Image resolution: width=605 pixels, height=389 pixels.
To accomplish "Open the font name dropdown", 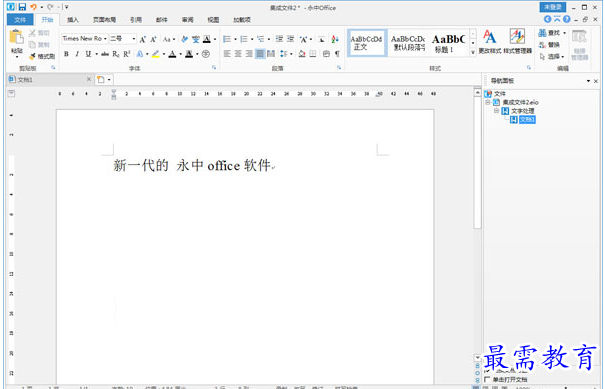I will pos(105,39).
